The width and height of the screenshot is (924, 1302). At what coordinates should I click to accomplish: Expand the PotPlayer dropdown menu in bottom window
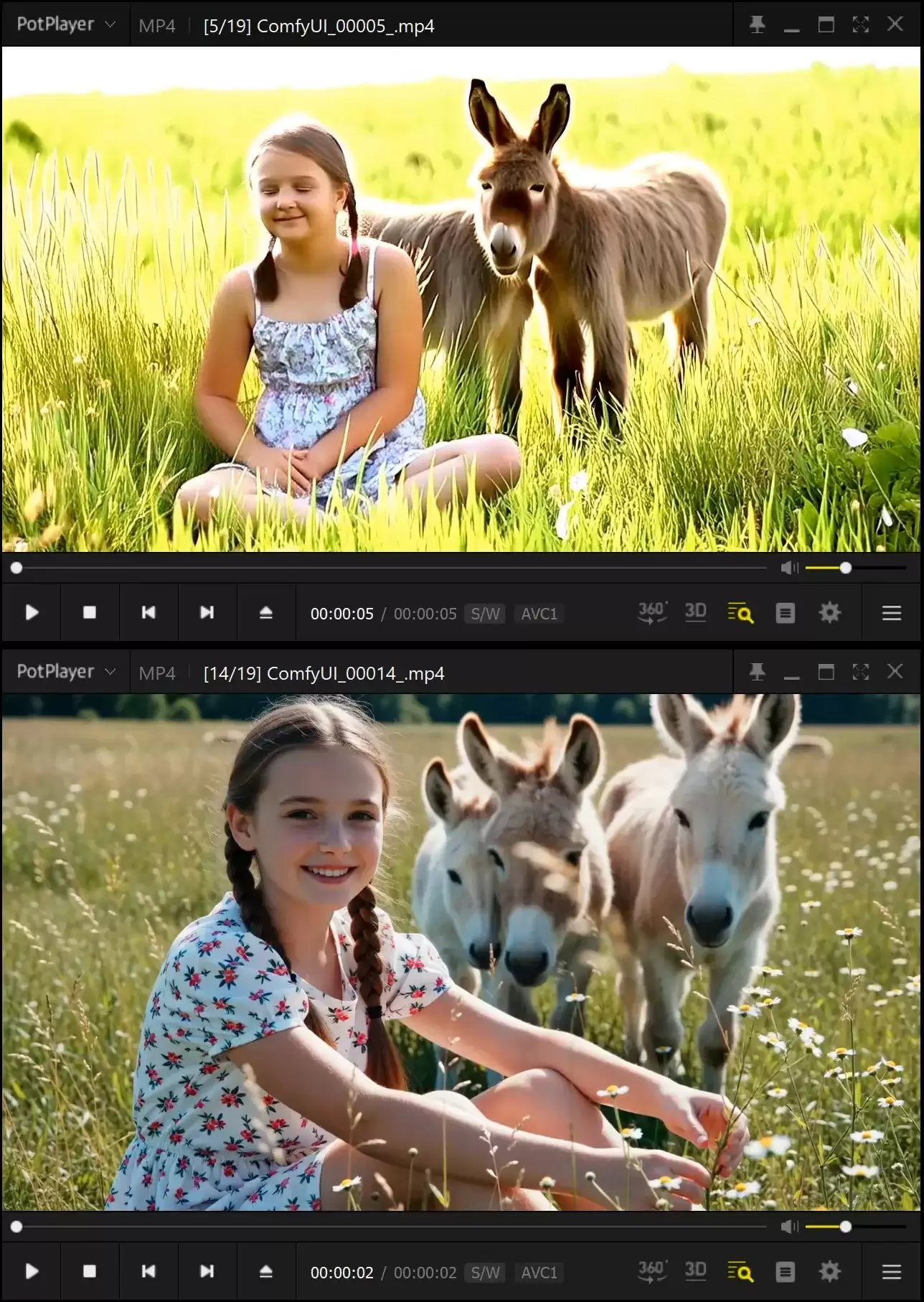click(66, 672)
